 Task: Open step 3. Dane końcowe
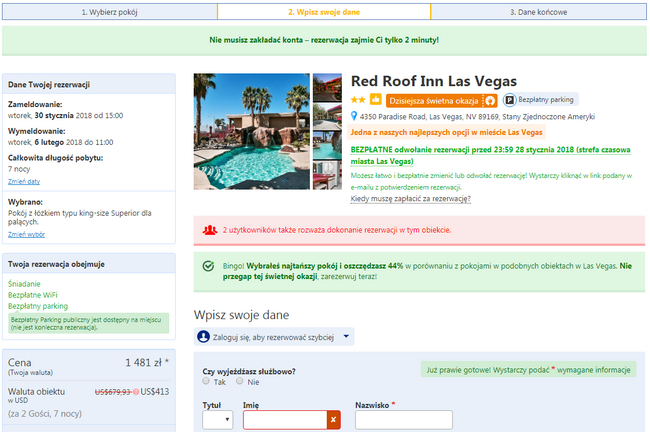point(538,12)
